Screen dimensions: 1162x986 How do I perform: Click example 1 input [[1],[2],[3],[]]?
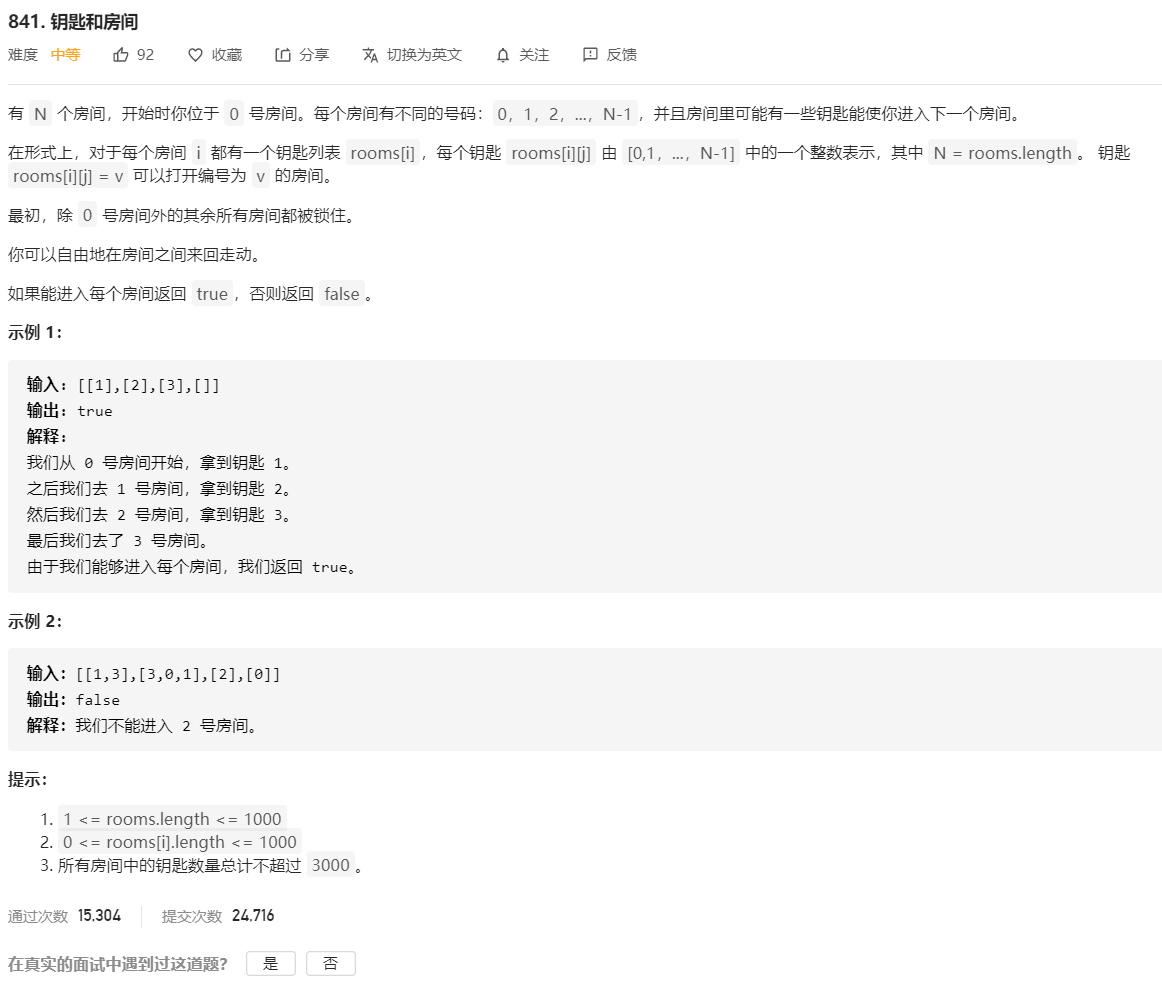(x=148, y=385)
